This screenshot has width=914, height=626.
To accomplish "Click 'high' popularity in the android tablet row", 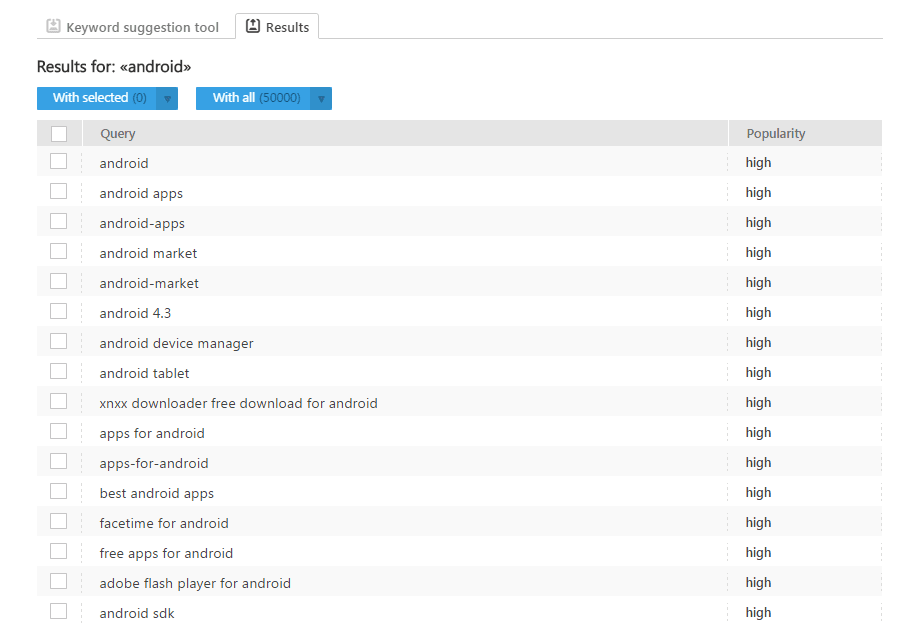I will click(x=758, y=372).
